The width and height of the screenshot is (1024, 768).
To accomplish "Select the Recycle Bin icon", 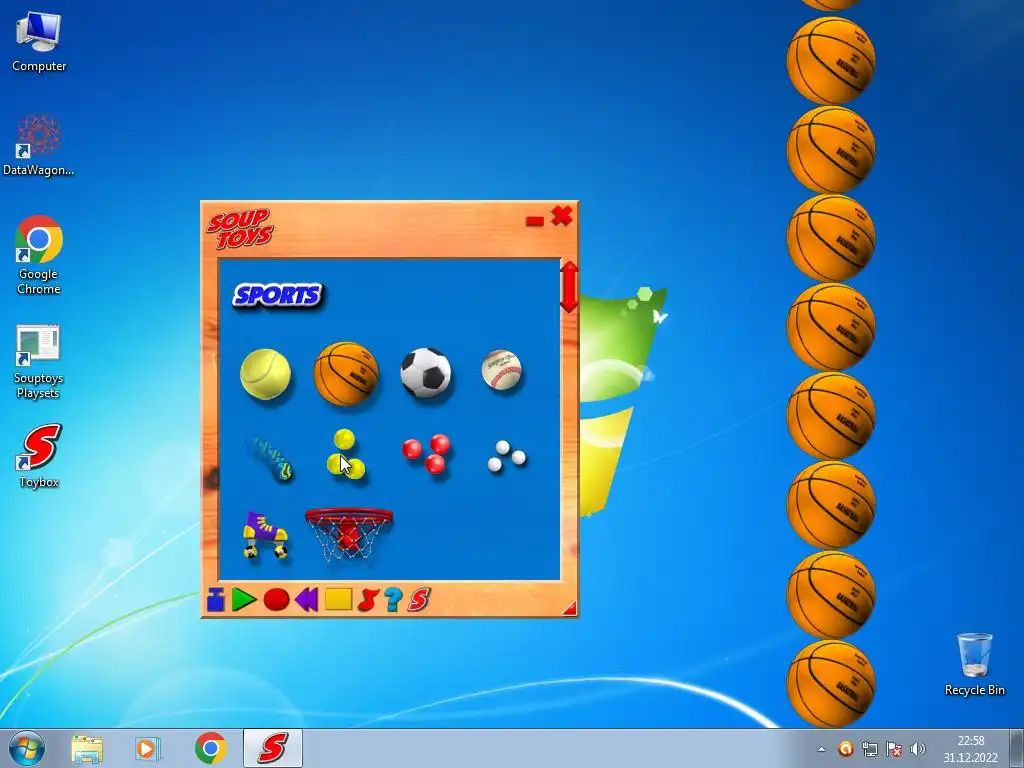I will pyautogui.click(x=974, y=664).
